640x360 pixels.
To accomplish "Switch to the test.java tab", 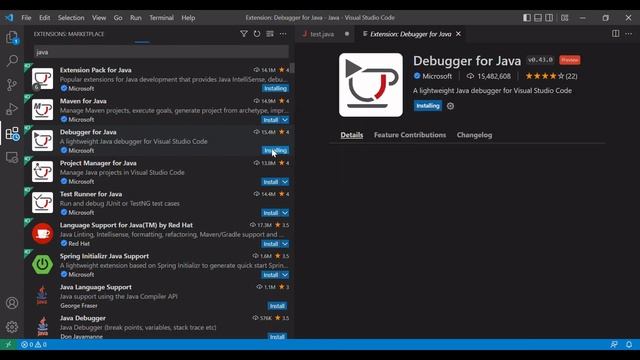I will point(322,34).
